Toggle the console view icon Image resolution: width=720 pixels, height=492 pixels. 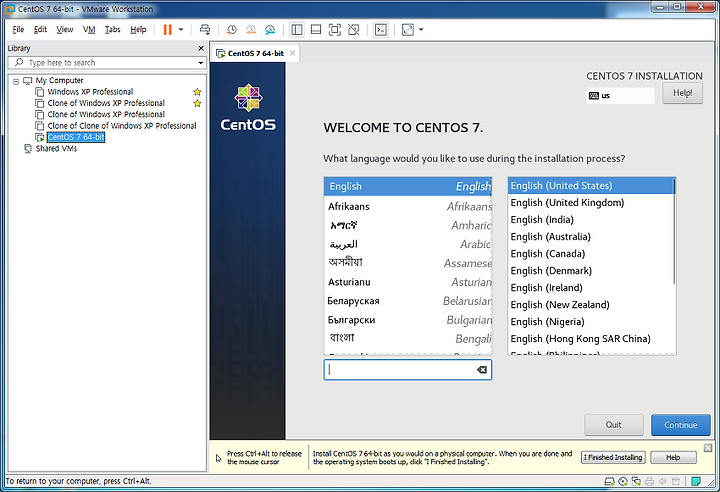tap(381, 30)
